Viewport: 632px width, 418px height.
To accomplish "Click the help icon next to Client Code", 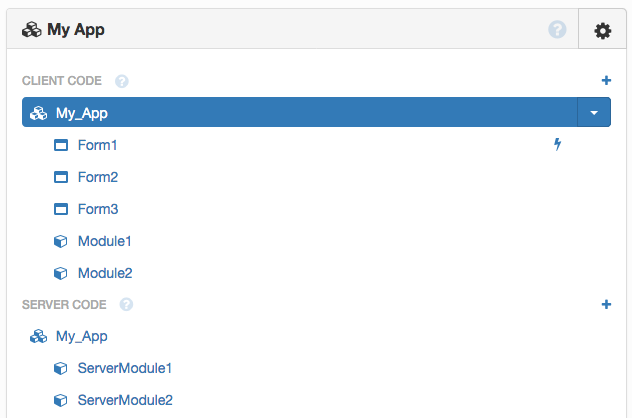I will [122, 81].
